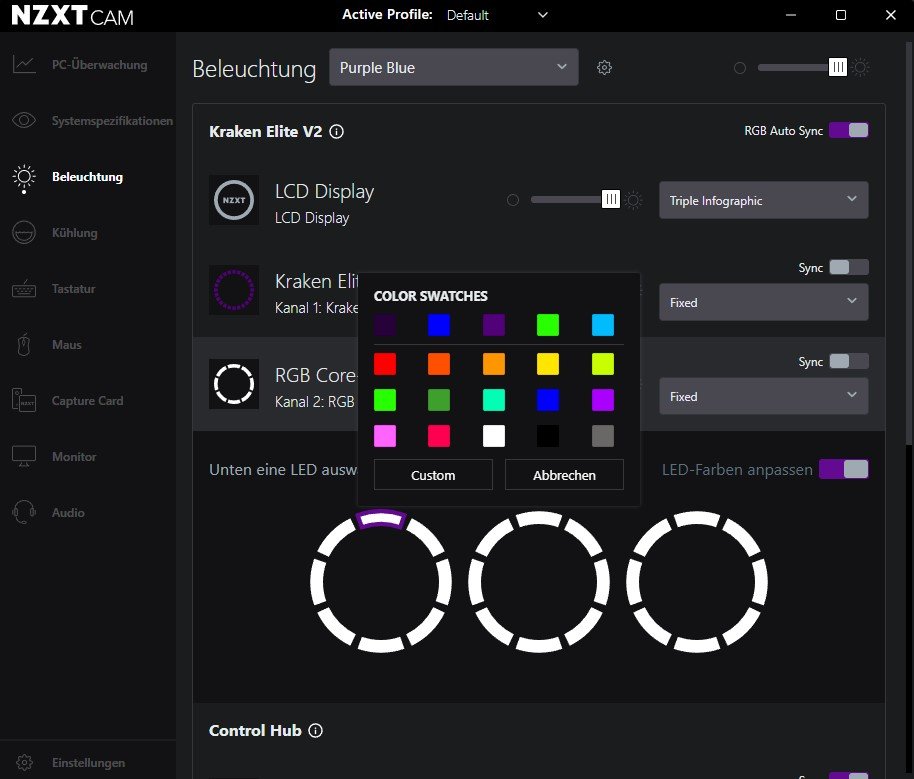Select the teal color swatch
The height and width of the screenshot is (779, 914).
pyautogui.click(x=494, y=400)
